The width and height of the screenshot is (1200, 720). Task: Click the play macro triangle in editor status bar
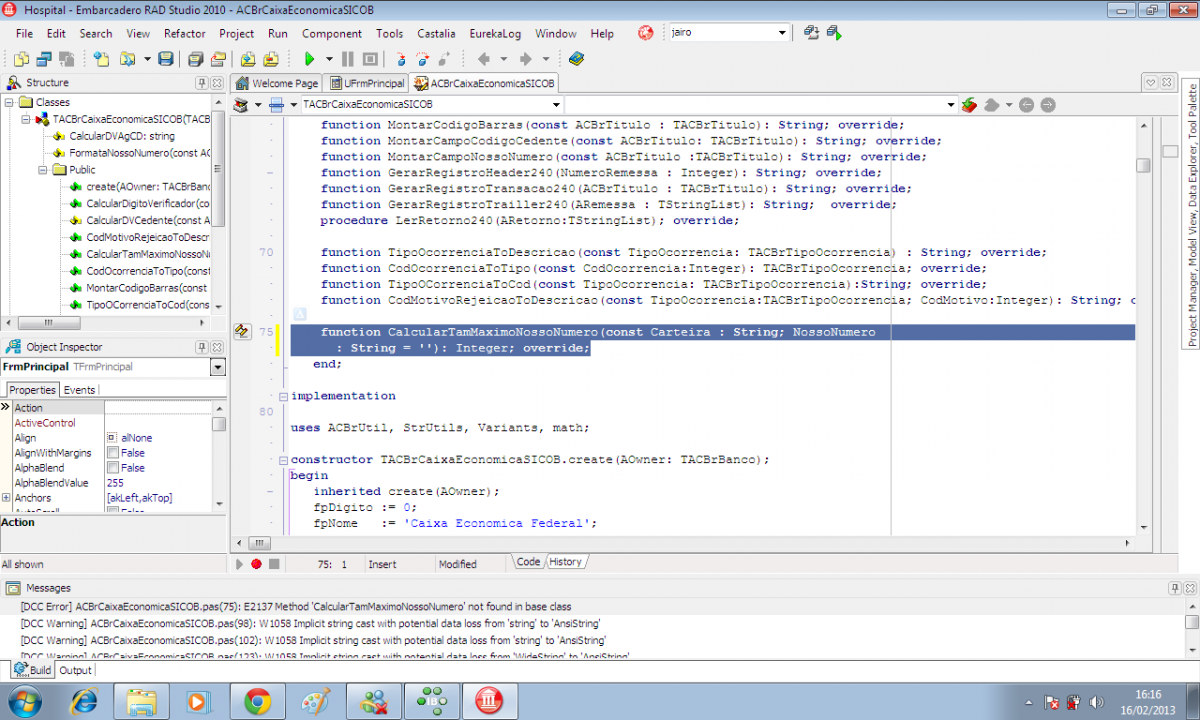point(239,564)
